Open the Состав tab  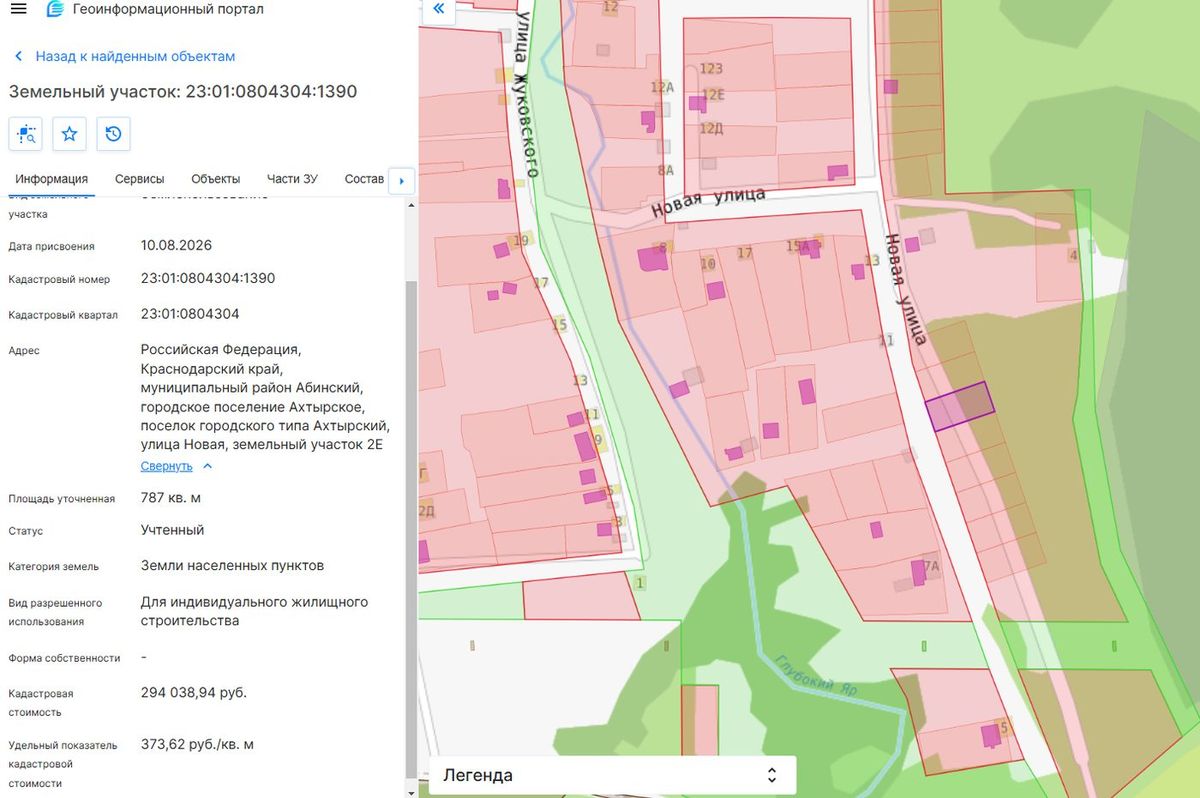coord(364,179)
